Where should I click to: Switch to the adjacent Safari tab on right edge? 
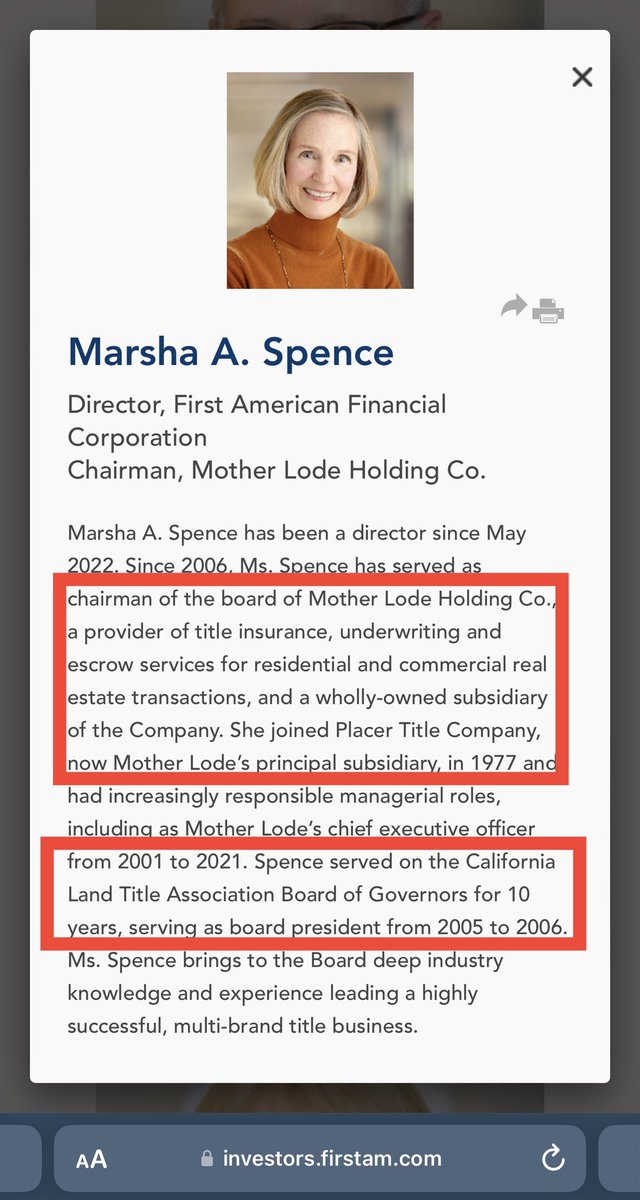pos(620,1159)
